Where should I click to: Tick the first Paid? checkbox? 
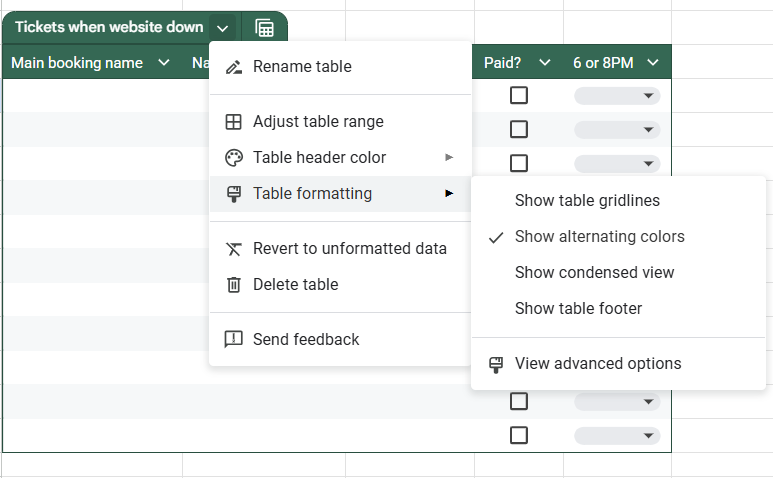pyautogui.click(x=519, y=96)
